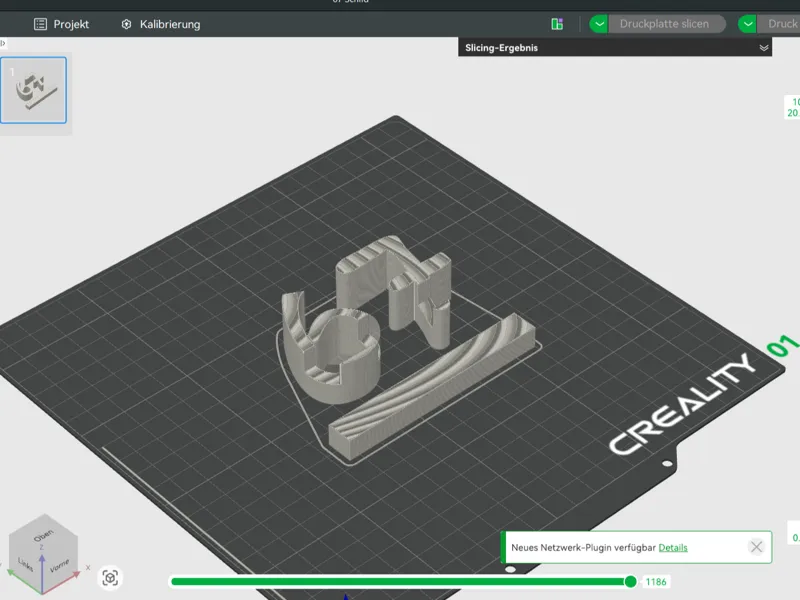Open the Projekt tab
This screenshot has height=600, width=800.
61,24
